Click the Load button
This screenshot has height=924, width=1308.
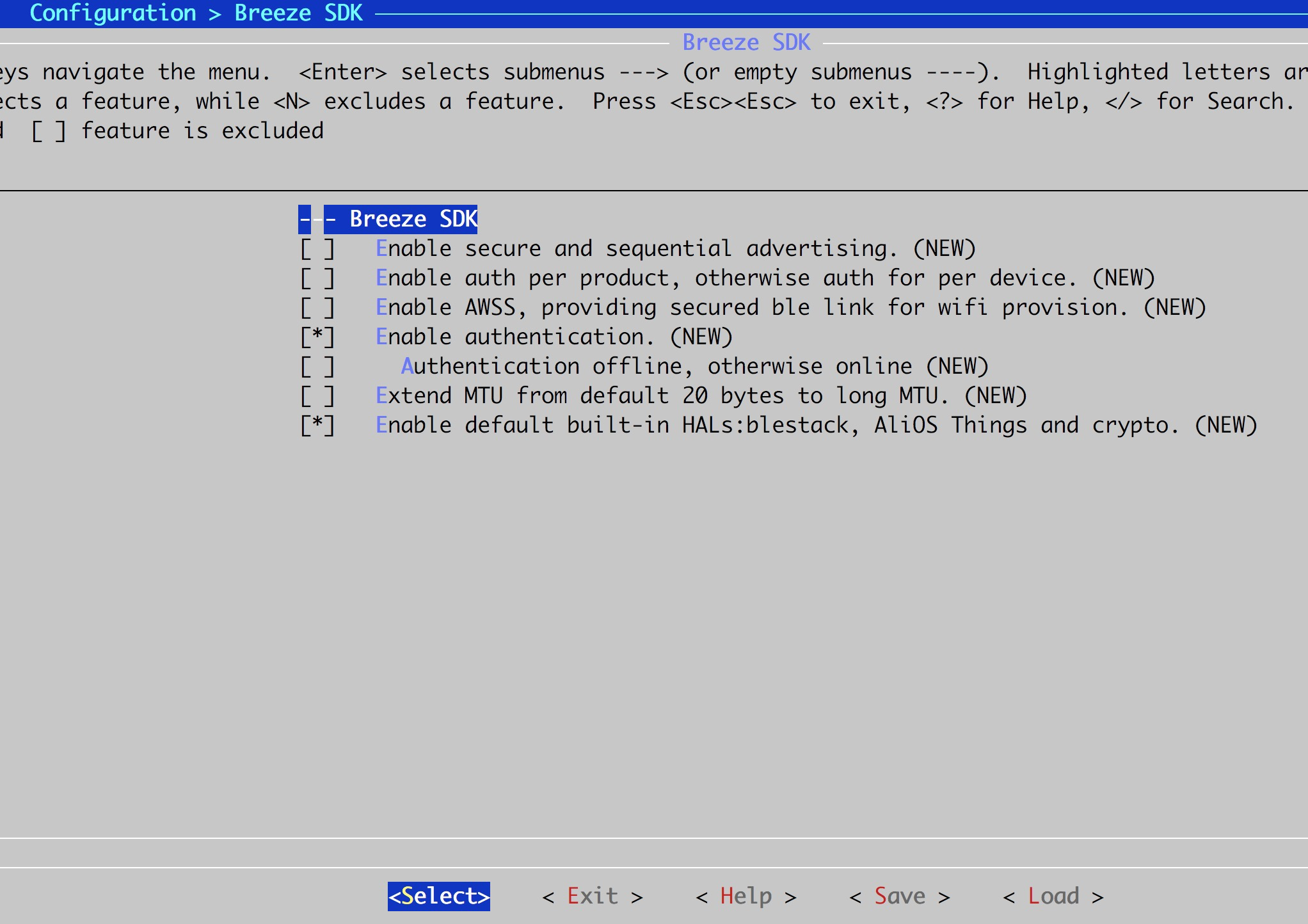[1053, 896]
